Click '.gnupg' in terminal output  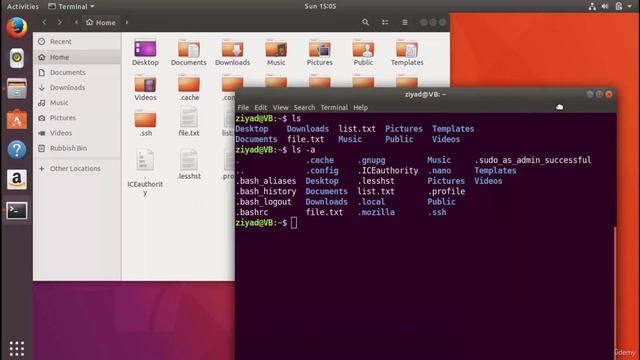point(371,160)
